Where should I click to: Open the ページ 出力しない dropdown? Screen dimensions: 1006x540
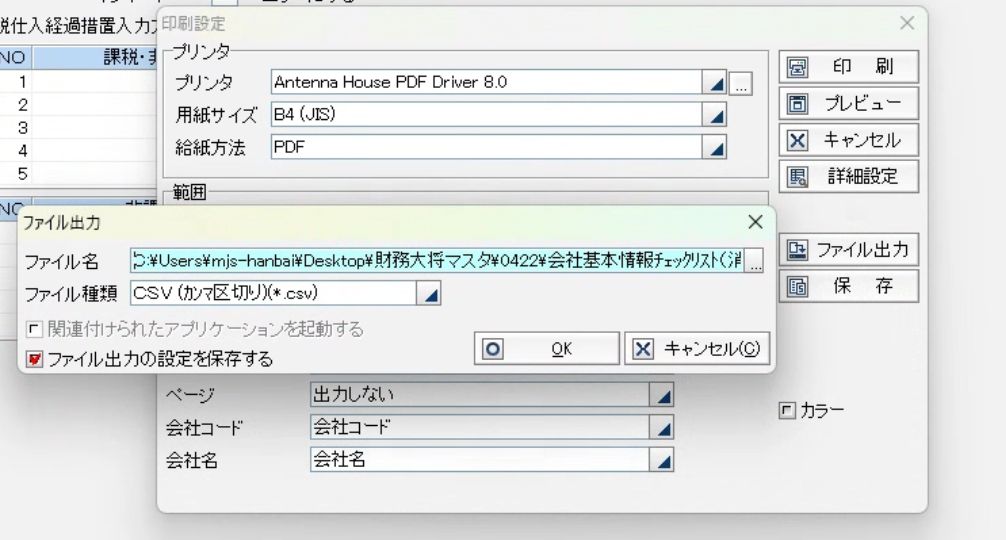tap(661, 395)
